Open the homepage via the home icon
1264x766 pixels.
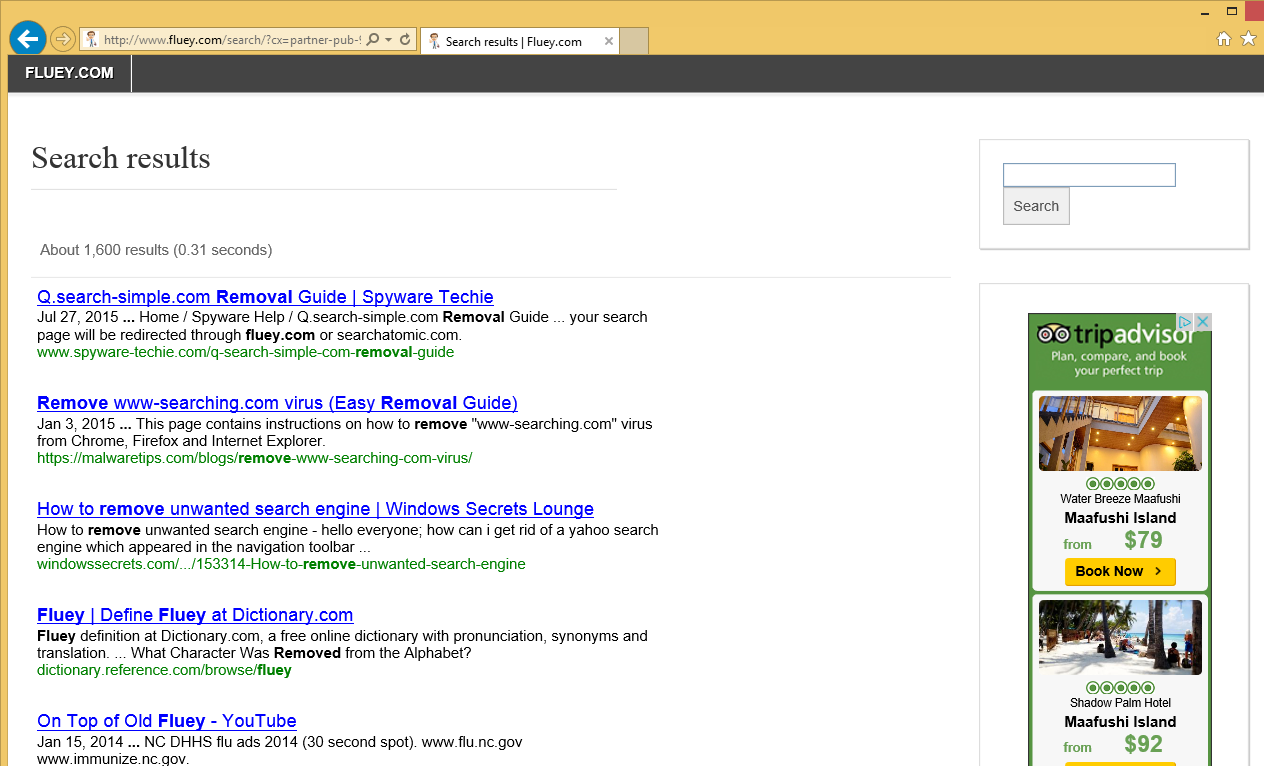click(x=1224, y=38)
